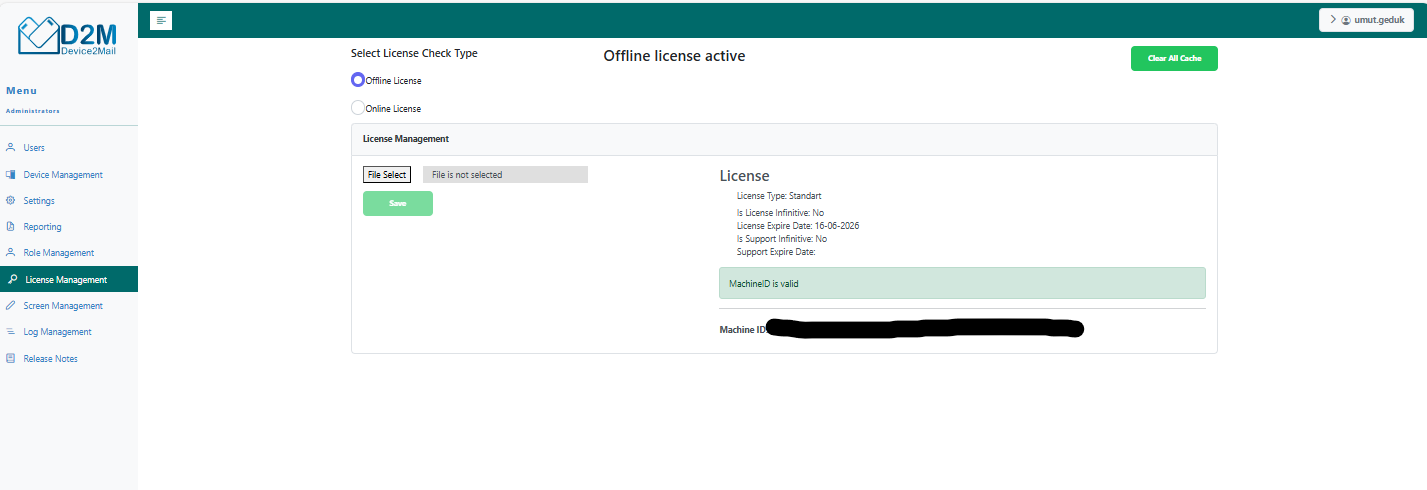Image resolution: width=1427 pixels, height=490 pixels.
Task: Click the License Management key icon
Action: click(x=11, y=280)
